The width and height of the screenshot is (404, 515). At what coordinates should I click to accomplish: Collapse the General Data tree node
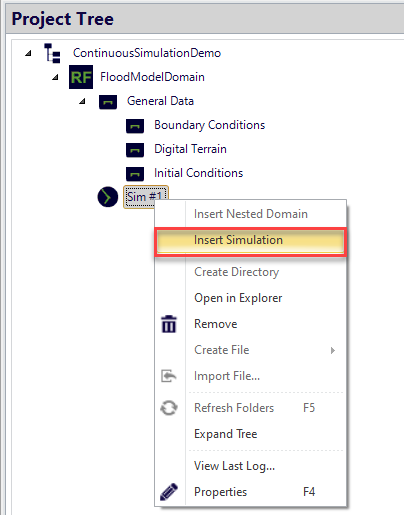pyautogui.click(x=83, y=101)
